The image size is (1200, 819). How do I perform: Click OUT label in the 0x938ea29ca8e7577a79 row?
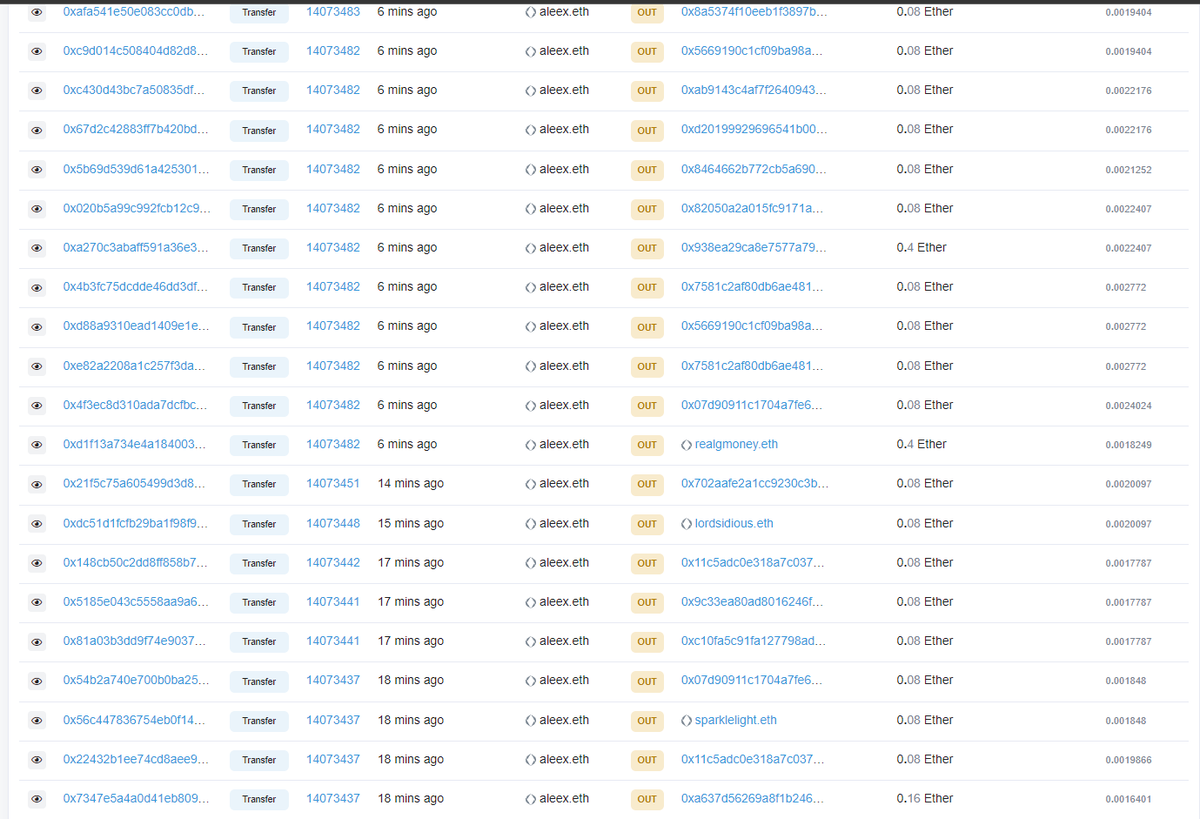click(647, 248)
